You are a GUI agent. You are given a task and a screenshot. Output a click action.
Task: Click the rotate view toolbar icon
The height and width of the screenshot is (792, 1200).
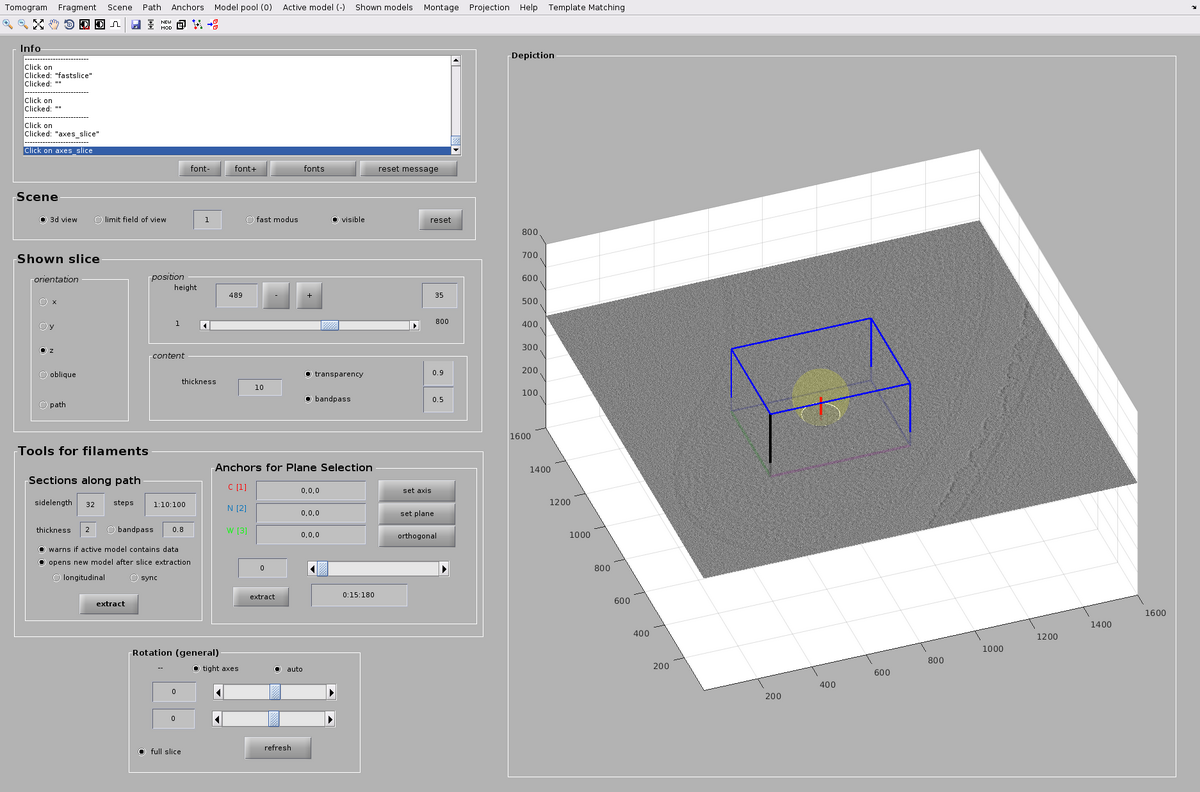pyautogui.click(x=69, y=25)
